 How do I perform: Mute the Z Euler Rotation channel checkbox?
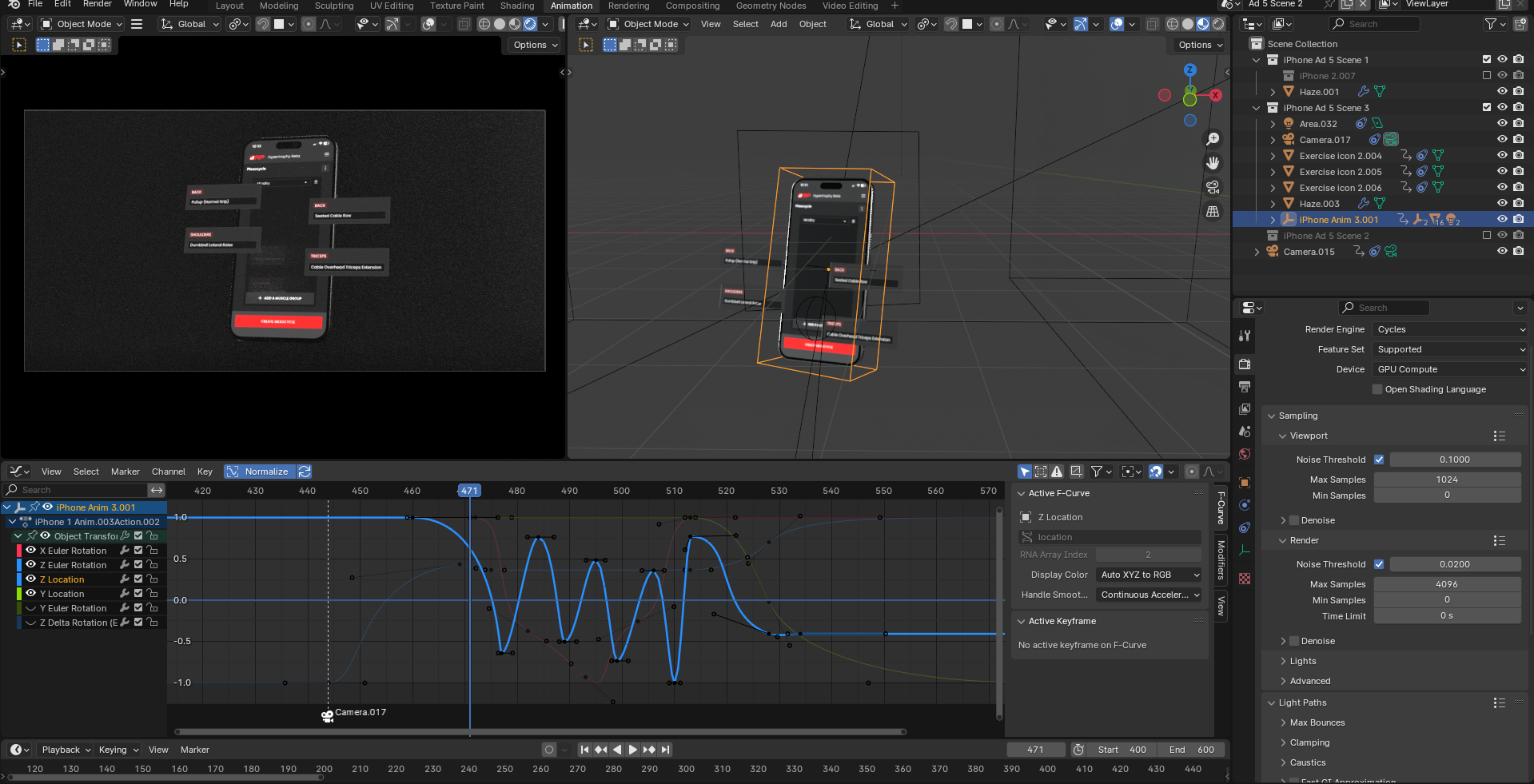[x=138, y=564]
